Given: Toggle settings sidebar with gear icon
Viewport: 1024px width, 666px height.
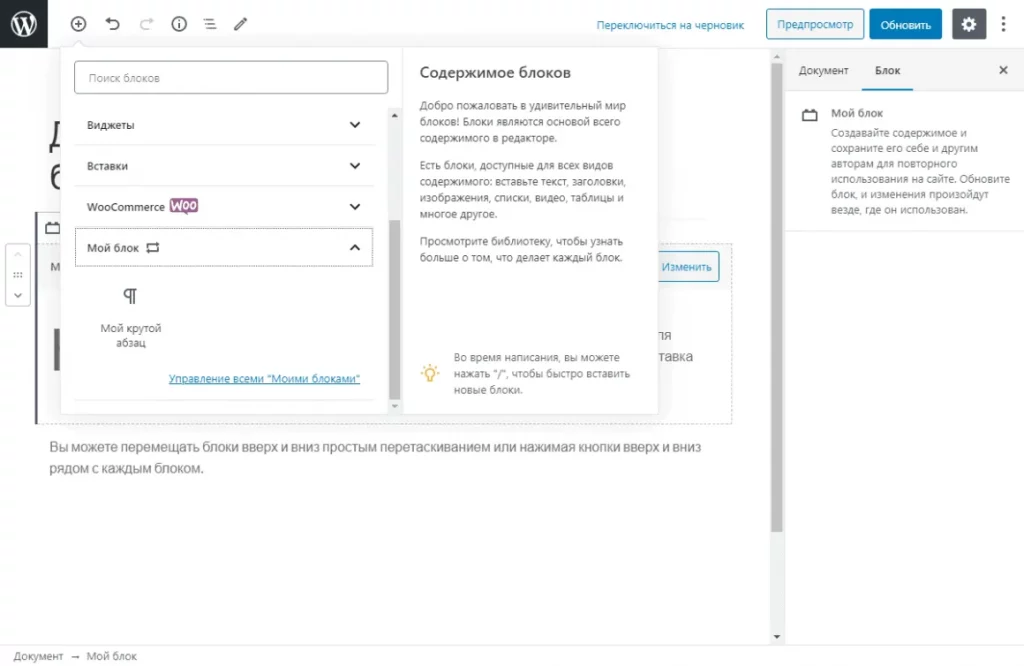Looking at the screenshot, I should click(x=968, y=25).
